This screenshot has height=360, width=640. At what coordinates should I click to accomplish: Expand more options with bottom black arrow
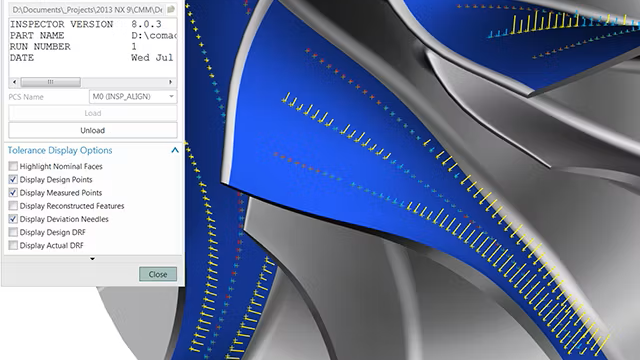point(93,259)
